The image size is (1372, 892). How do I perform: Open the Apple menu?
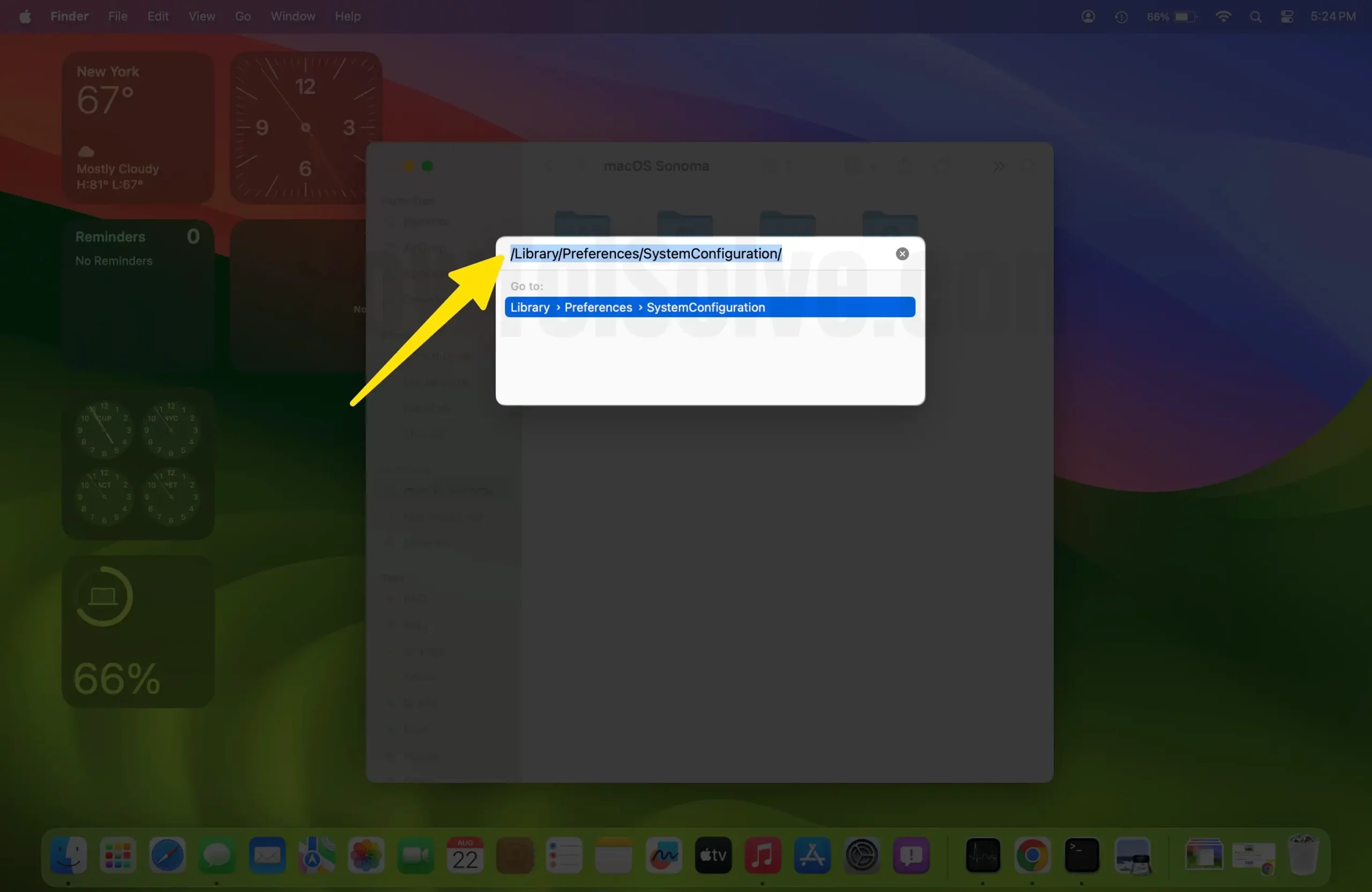pyautogui.click(x=25, y=16)
